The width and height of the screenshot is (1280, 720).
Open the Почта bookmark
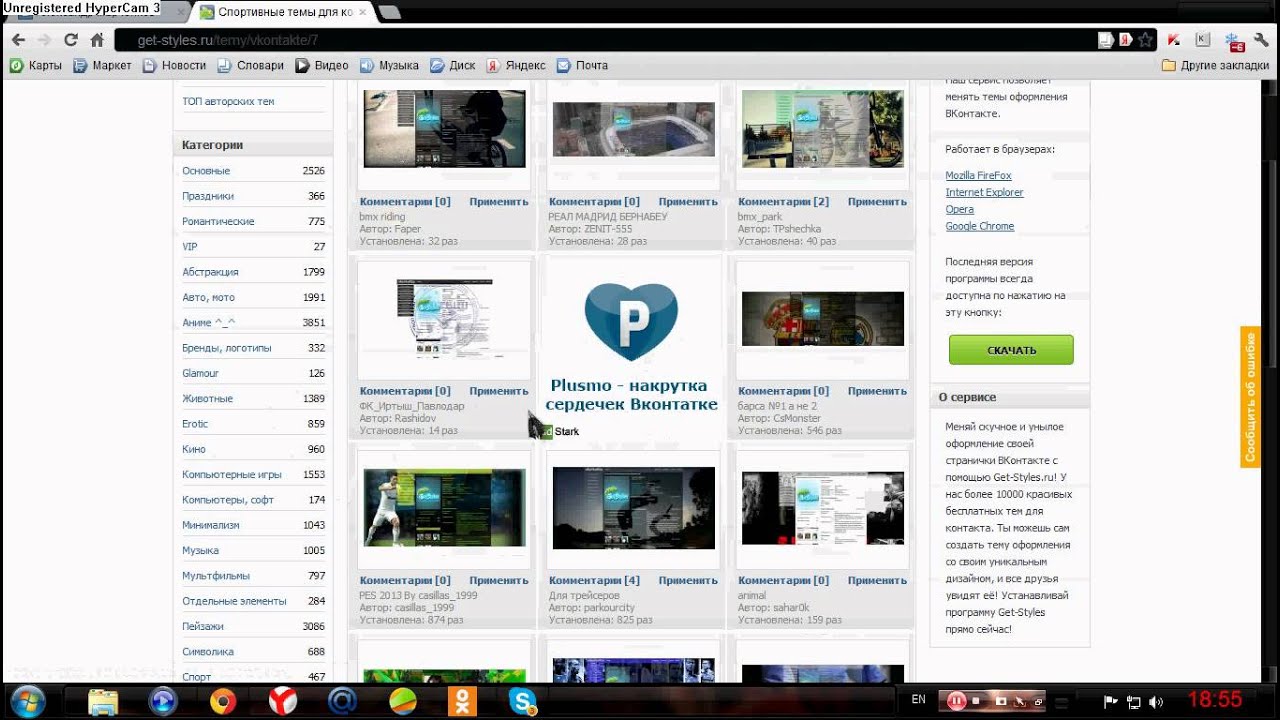582,65
